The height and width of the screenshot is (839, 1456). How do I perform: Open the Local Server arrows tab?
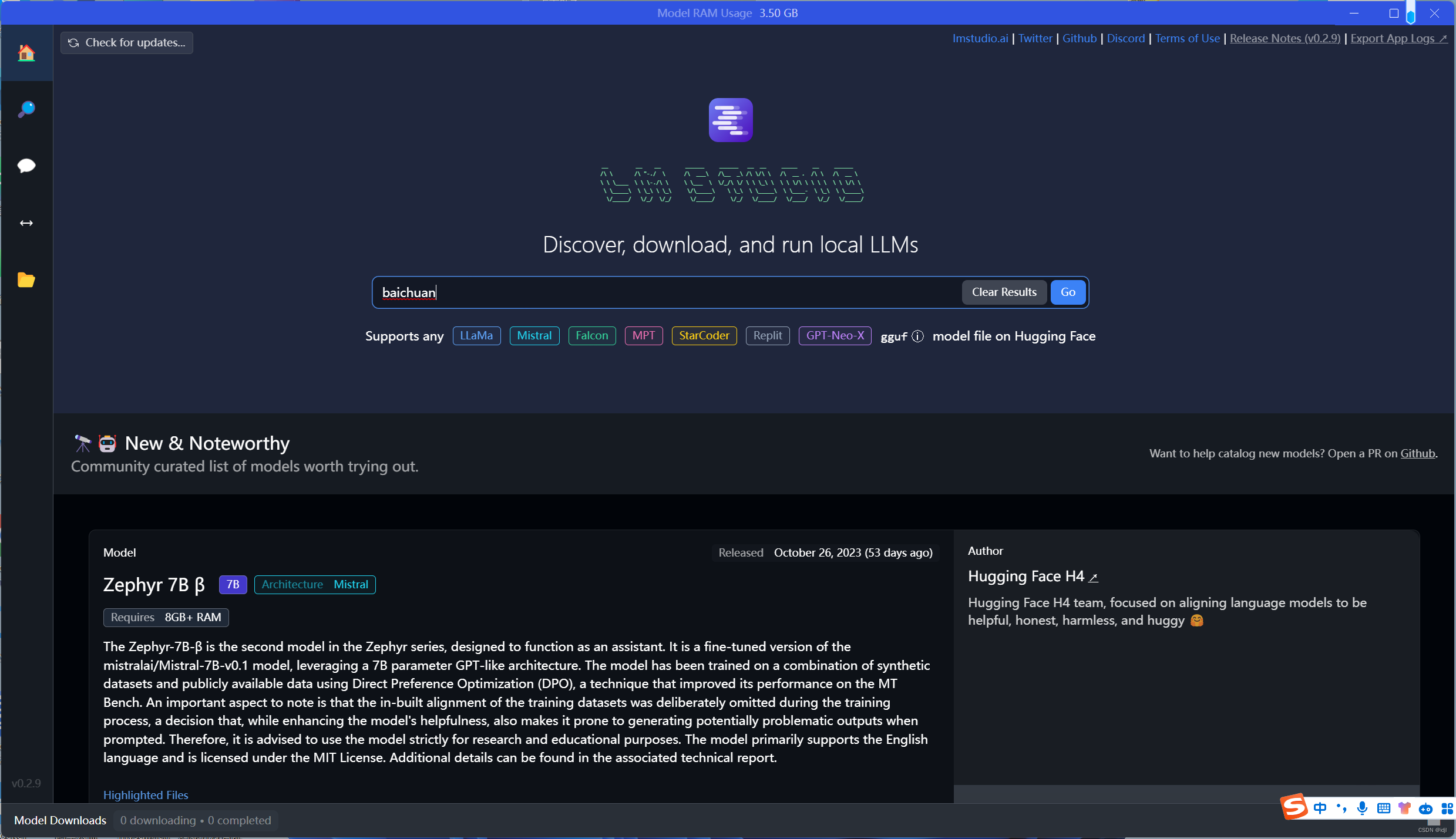click(26, 223)
